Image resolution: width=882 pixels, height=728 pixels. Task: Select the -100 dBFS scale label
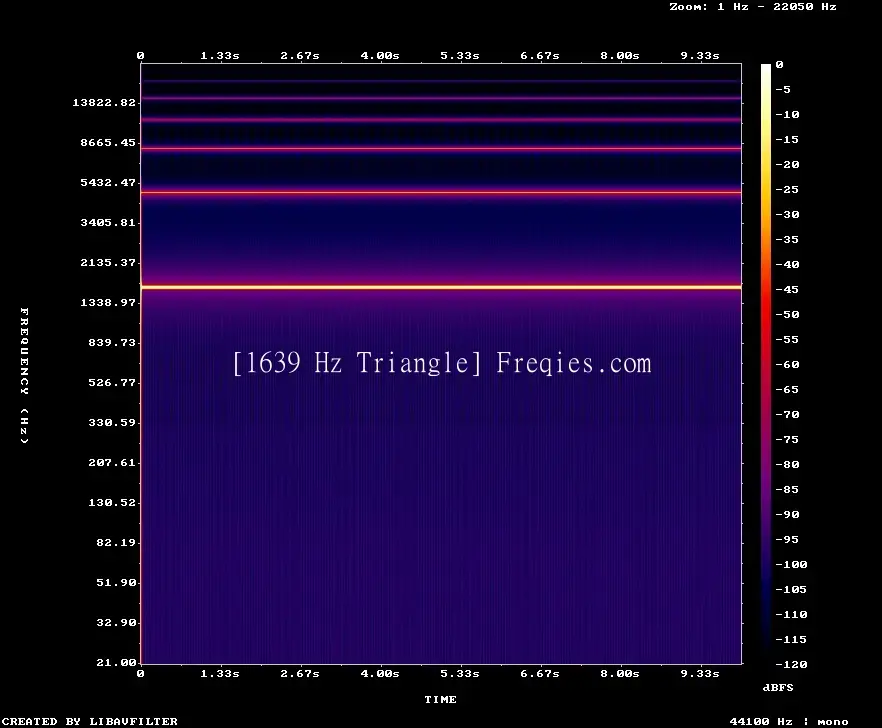[791, 564]
